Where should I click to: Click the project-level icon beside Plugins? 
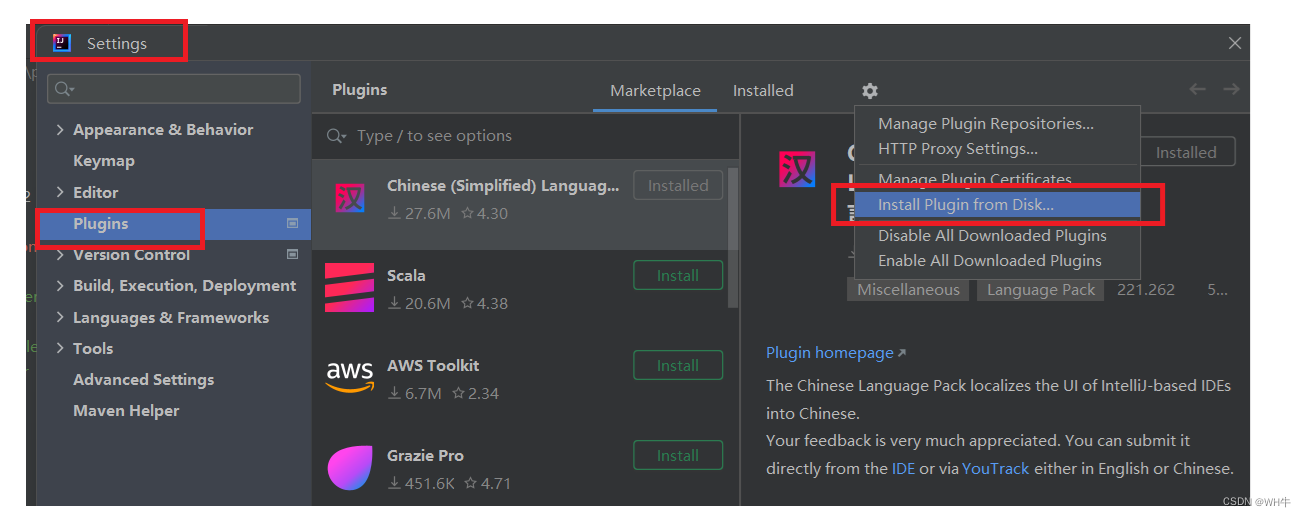coord(292,223)
